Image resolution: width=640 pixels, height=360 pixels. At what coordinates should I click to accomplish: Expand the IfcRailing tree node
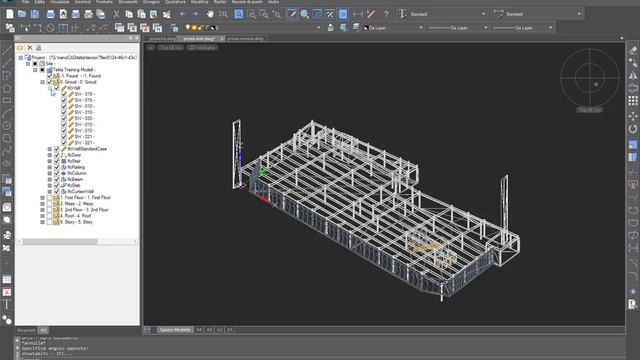(50, 167)
